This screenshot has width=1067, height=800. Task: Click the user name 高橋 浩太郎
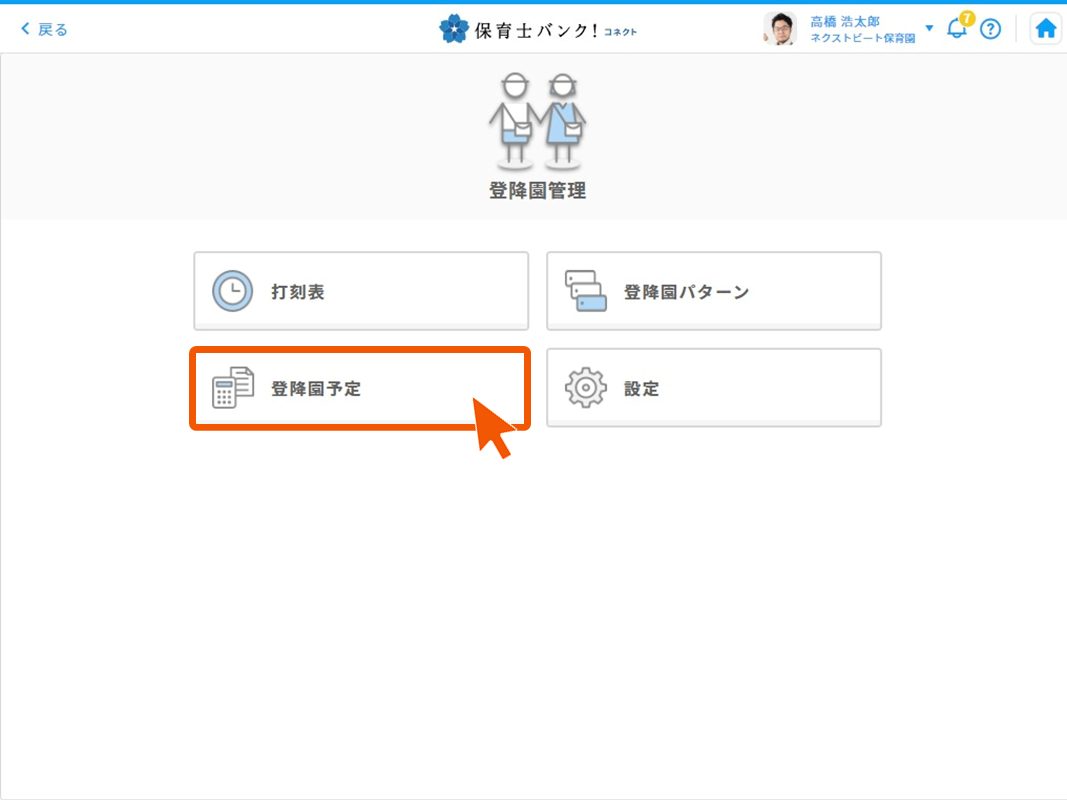pyautogui.click(x=845, y=21)
